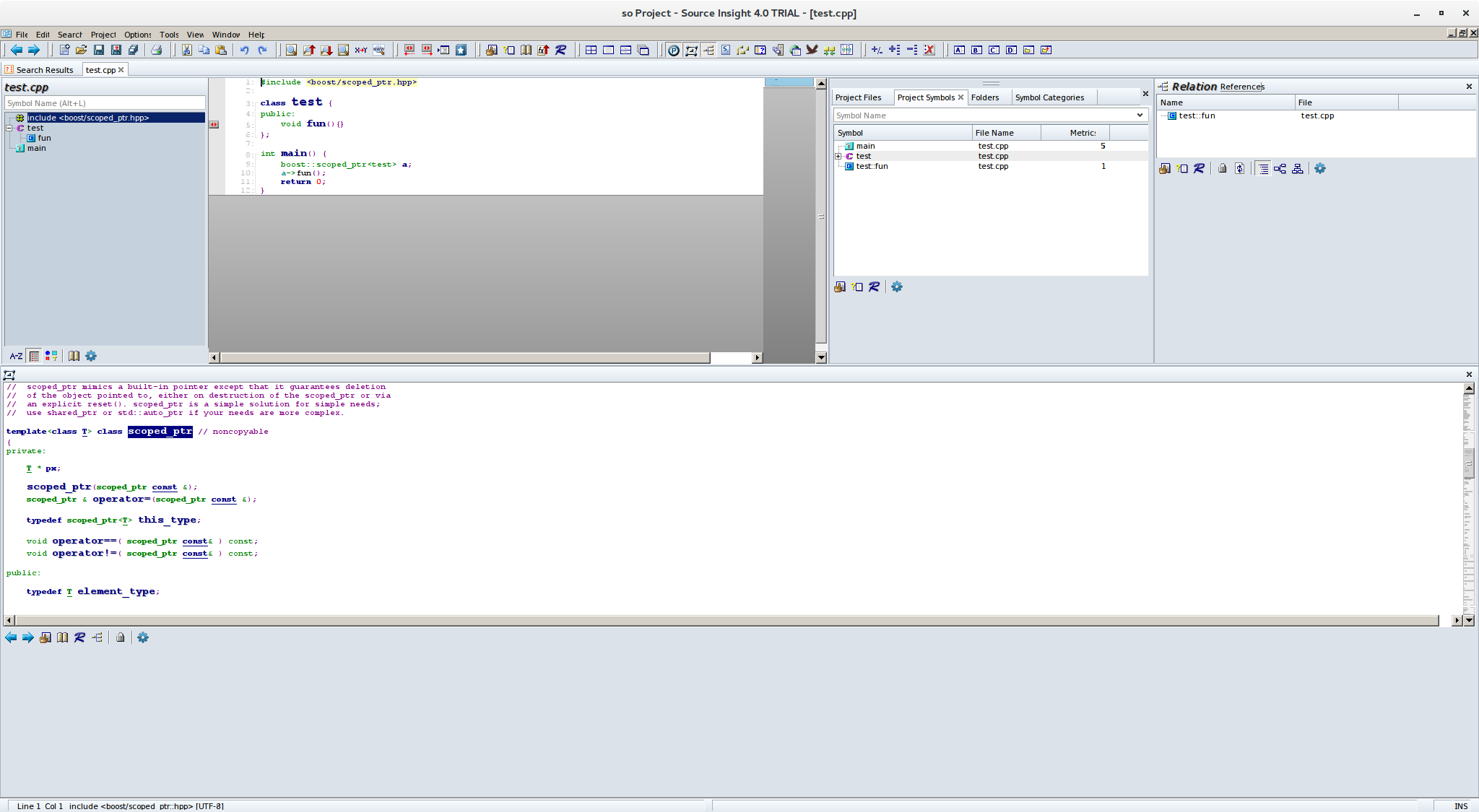Go forward with the blue right arrow in main toolbar
The image size is (1479, 812).
pyautogui.click(x=33, y=50)
